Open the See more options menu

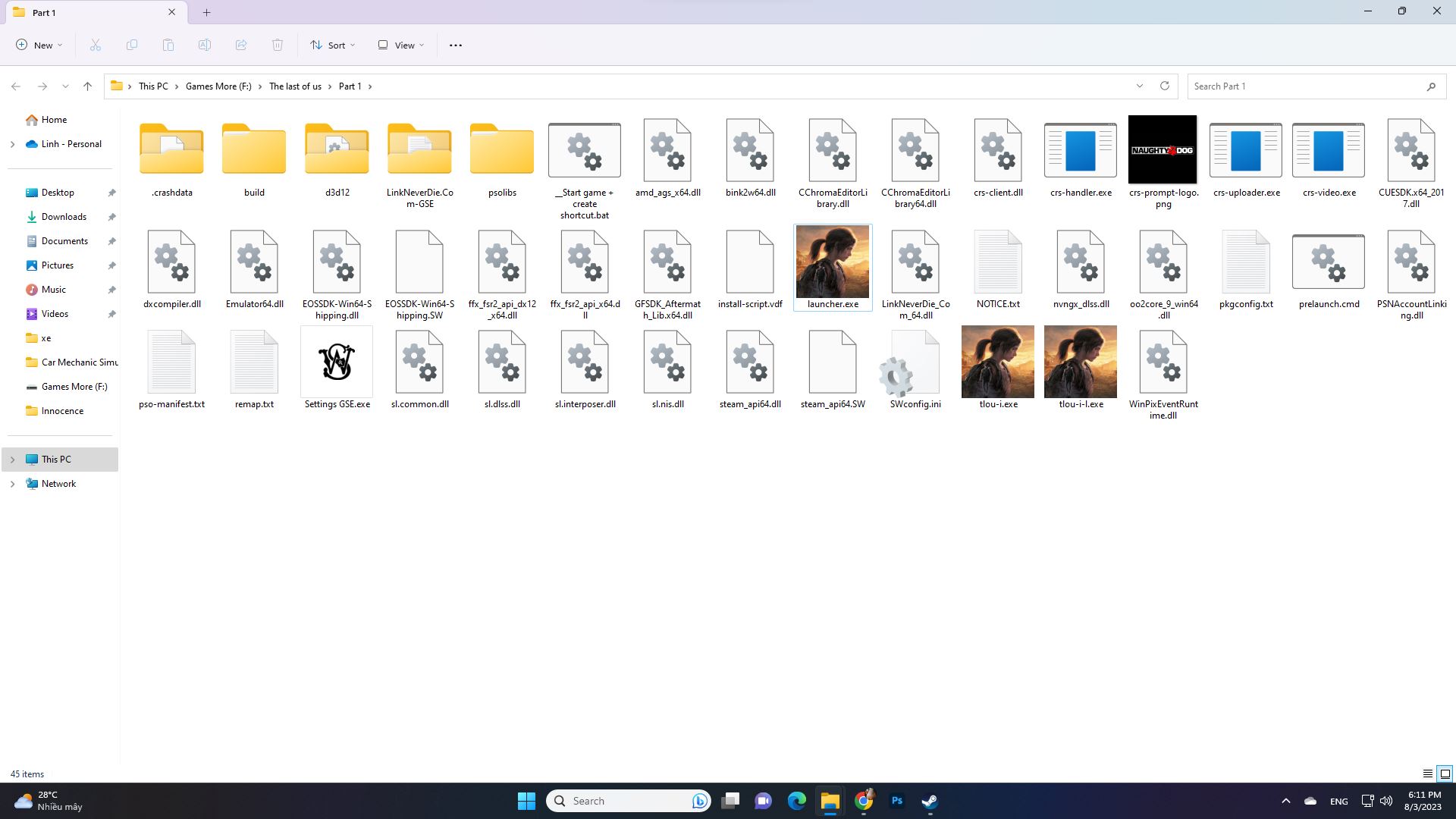(456, 45)
